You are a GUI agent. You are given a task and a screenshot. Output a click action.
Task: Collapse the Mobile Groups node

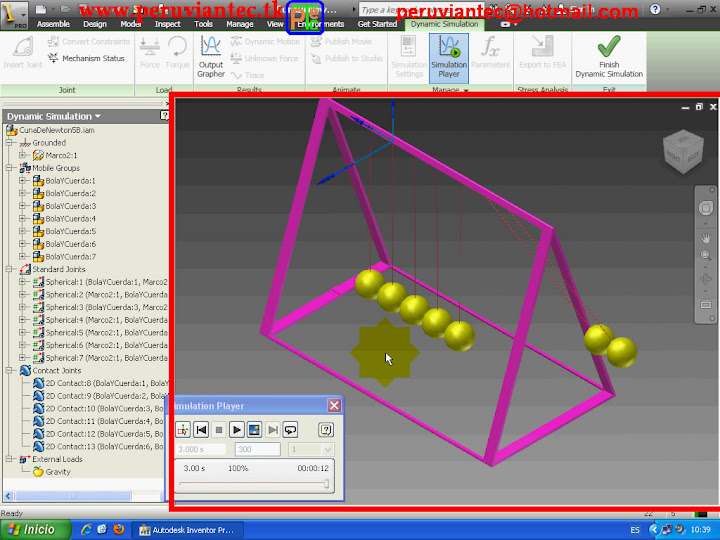9,168
